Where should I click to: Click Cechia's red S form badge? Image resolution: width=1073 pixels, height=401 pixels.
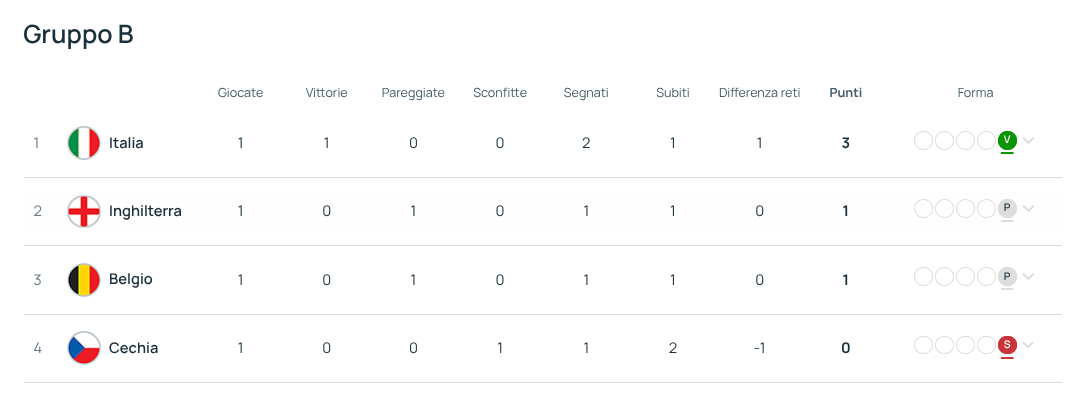coord(1007,345)
